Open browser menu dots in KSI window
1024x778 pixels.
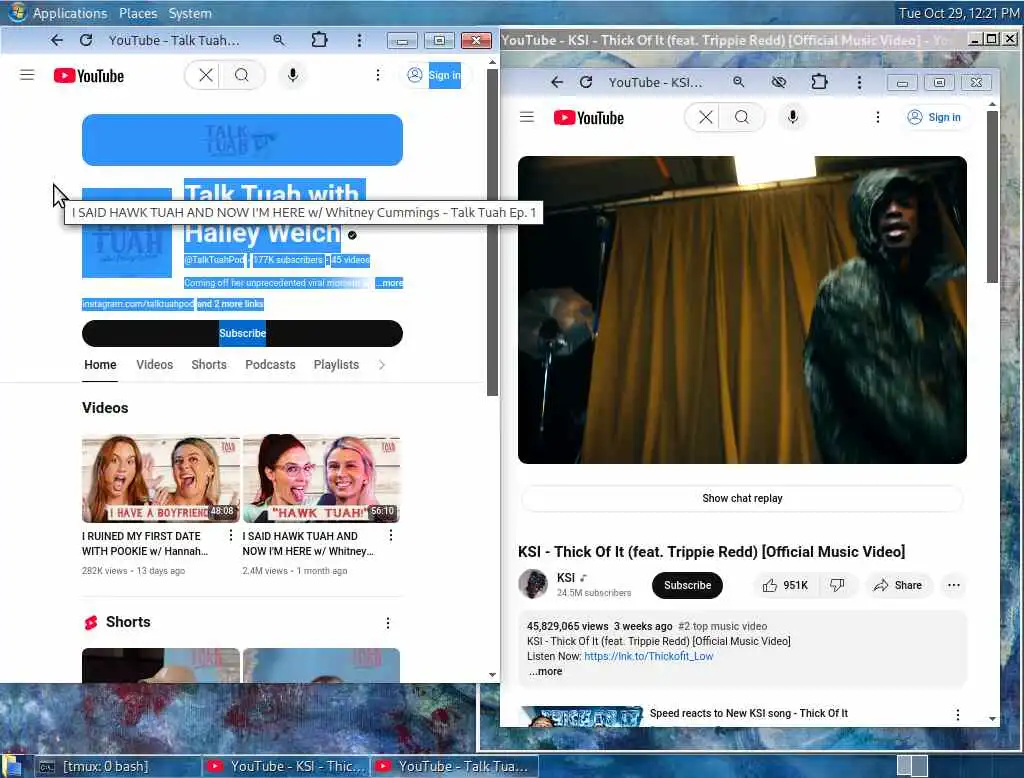point(859,82)
